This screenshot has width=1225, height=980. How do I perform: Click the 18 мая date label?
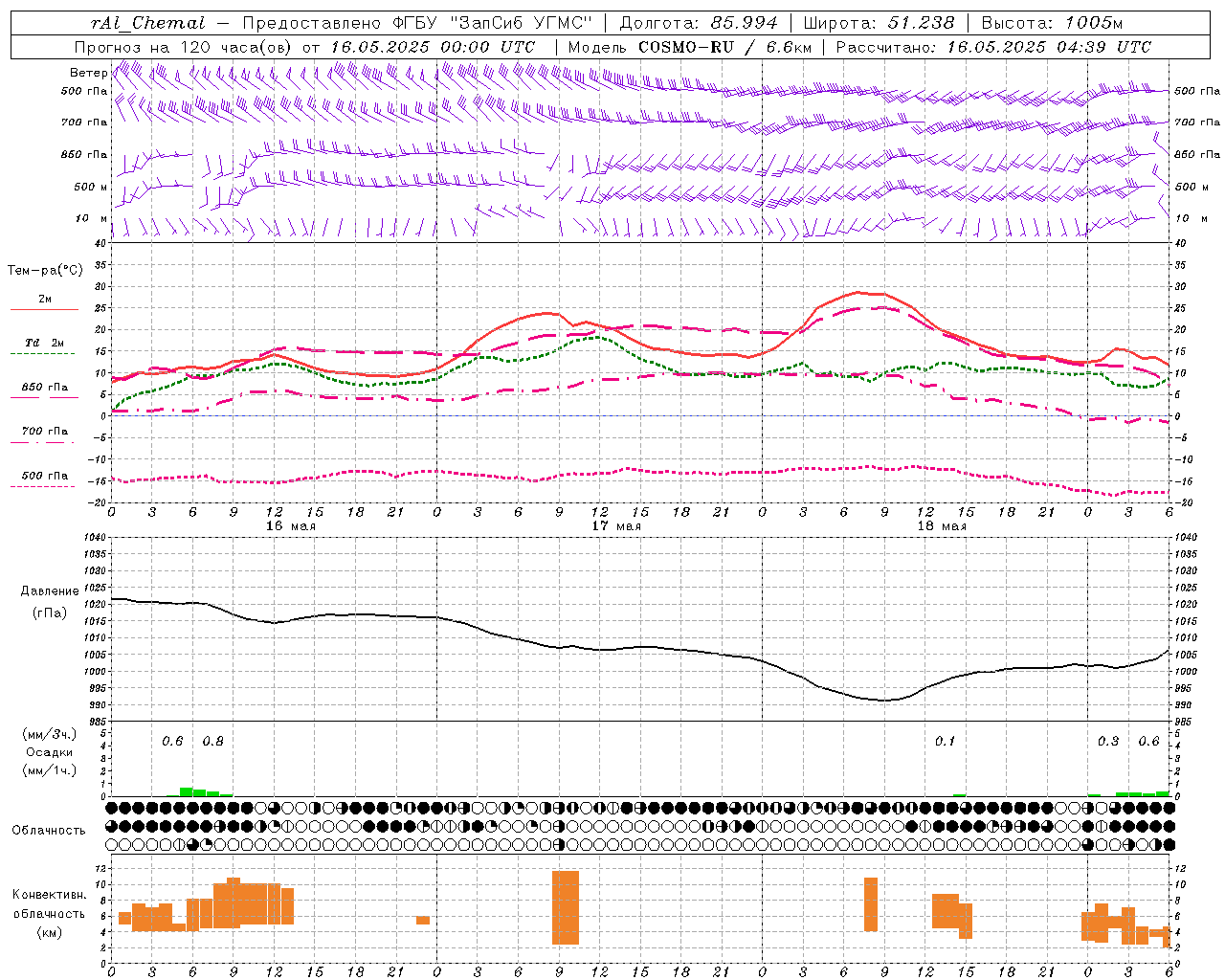[942, 526]
